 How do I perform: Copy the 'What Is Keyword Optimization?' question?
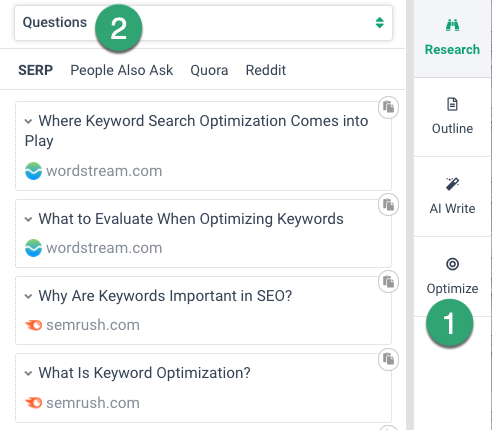pos(388,359)
